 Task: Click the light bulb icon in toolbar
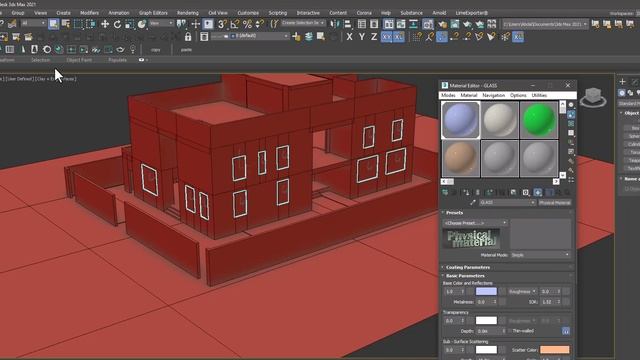click(x=133, y=49)
